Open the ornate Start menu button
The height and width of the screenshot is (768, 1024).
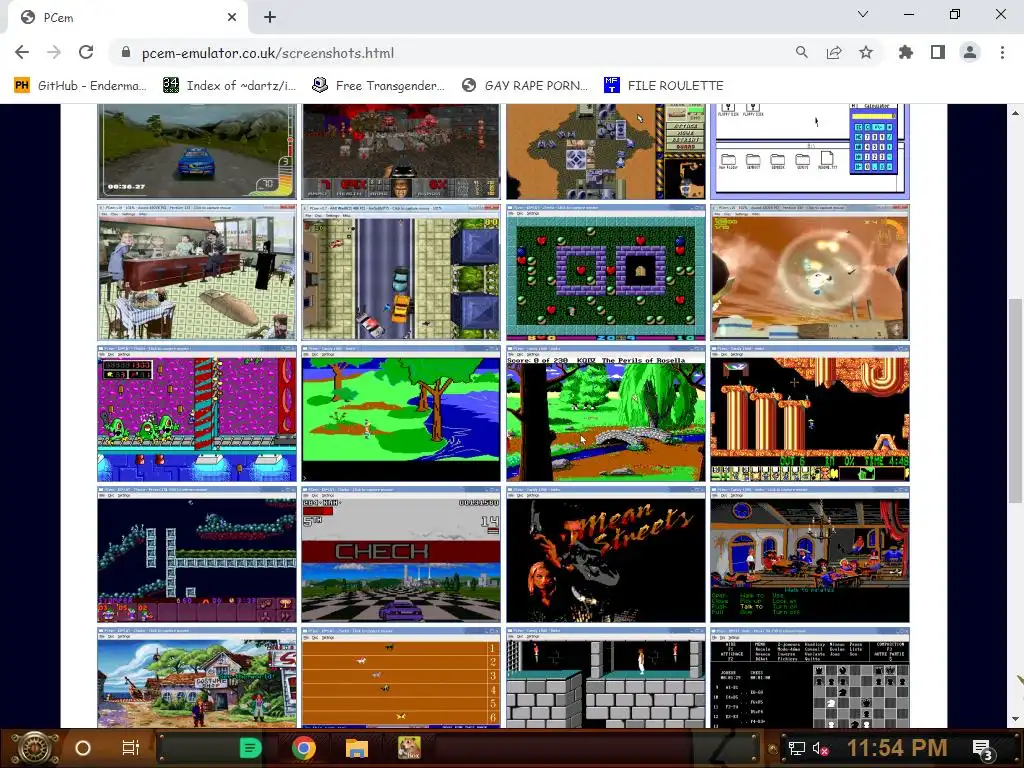coord(35,748)
